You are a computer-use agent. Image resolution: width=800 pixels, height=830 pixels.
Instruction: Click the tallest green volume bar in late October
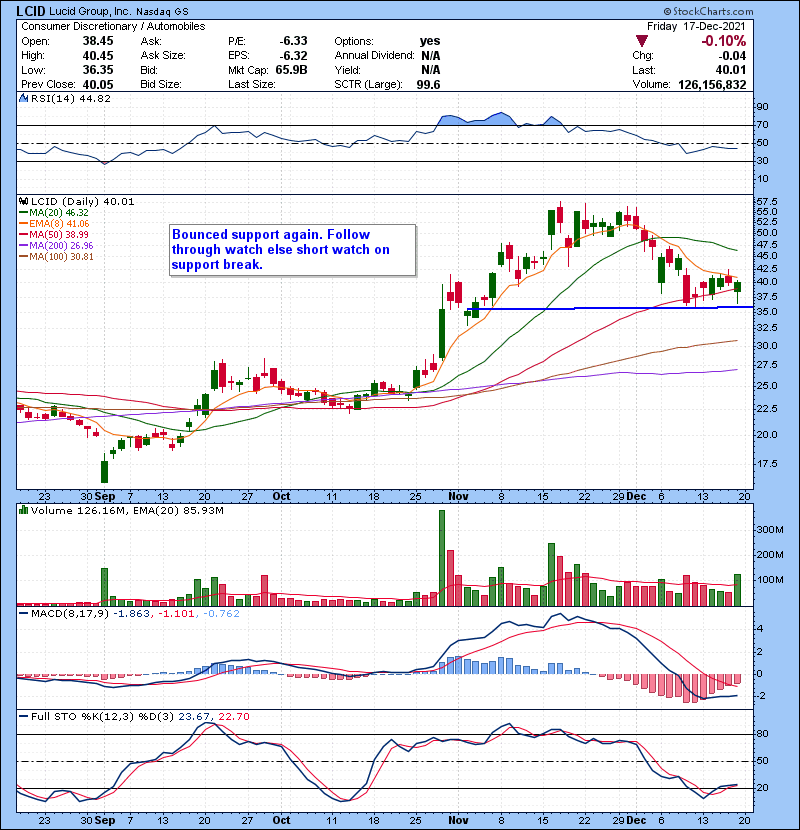442,558
